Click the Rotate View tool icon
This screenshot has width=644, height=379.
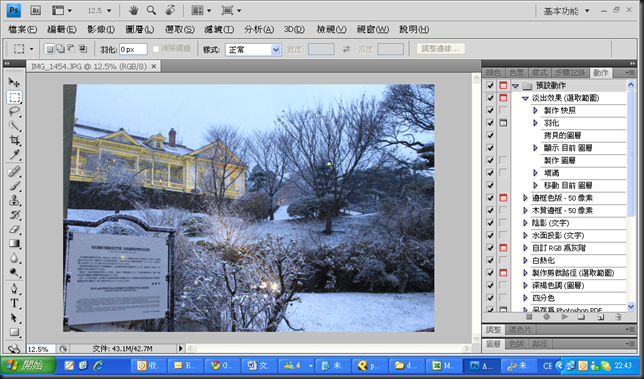coord(170,10)
